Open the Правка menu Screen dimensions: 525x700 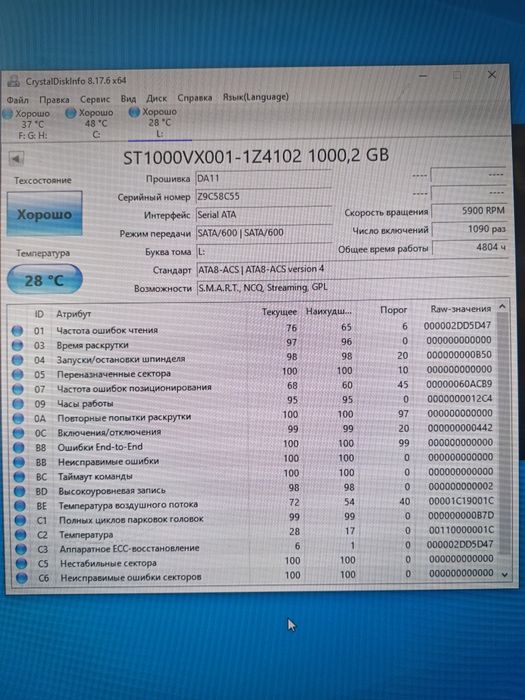pyautogui.click(x=54, y=99)
